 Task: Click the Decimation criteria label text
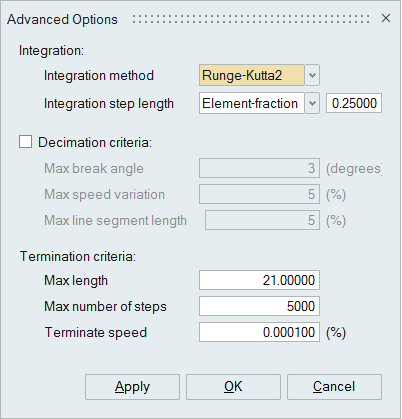click(95, 142)
